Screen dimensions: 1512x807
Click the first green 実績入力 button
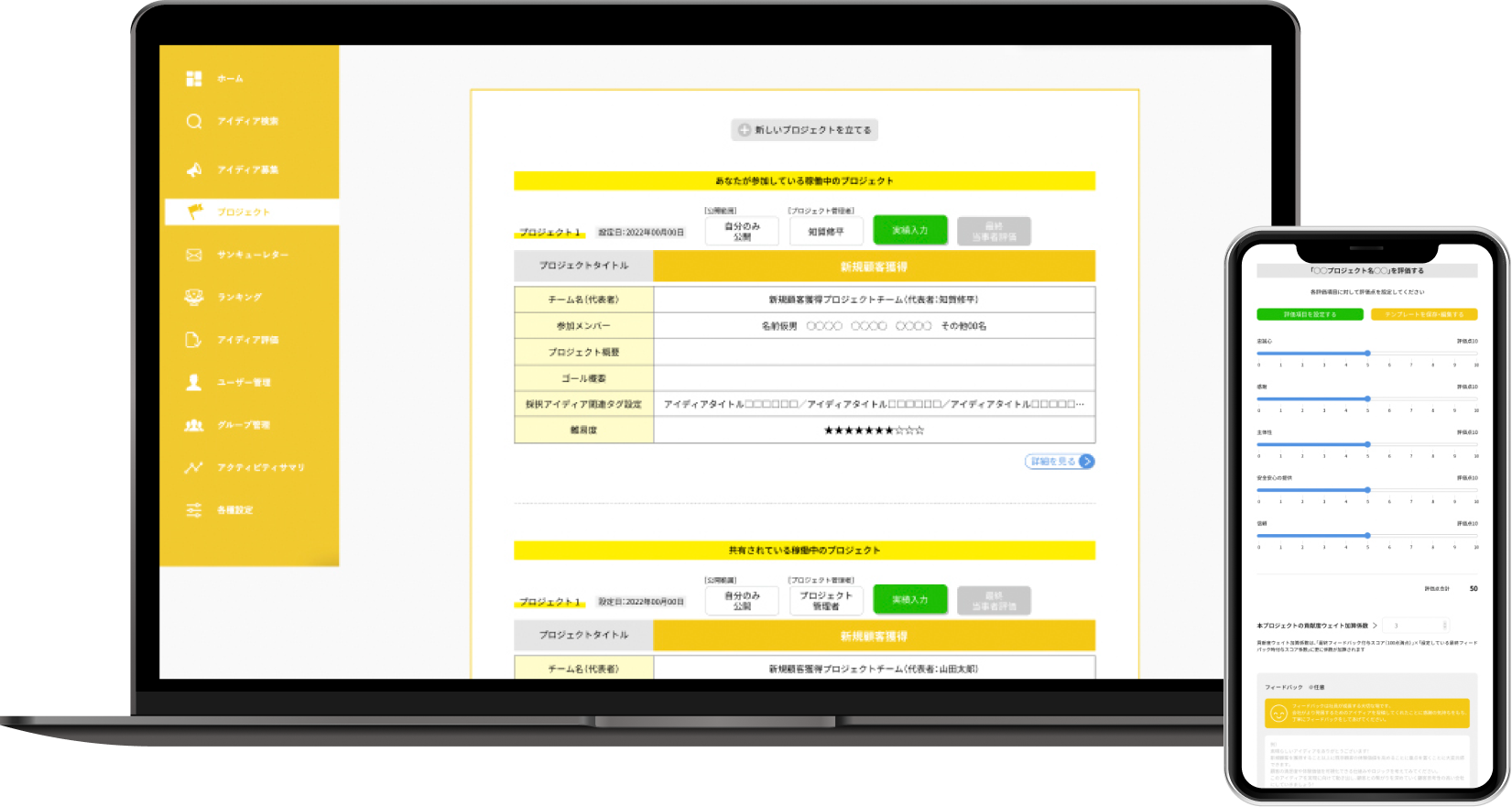(909, 231)
